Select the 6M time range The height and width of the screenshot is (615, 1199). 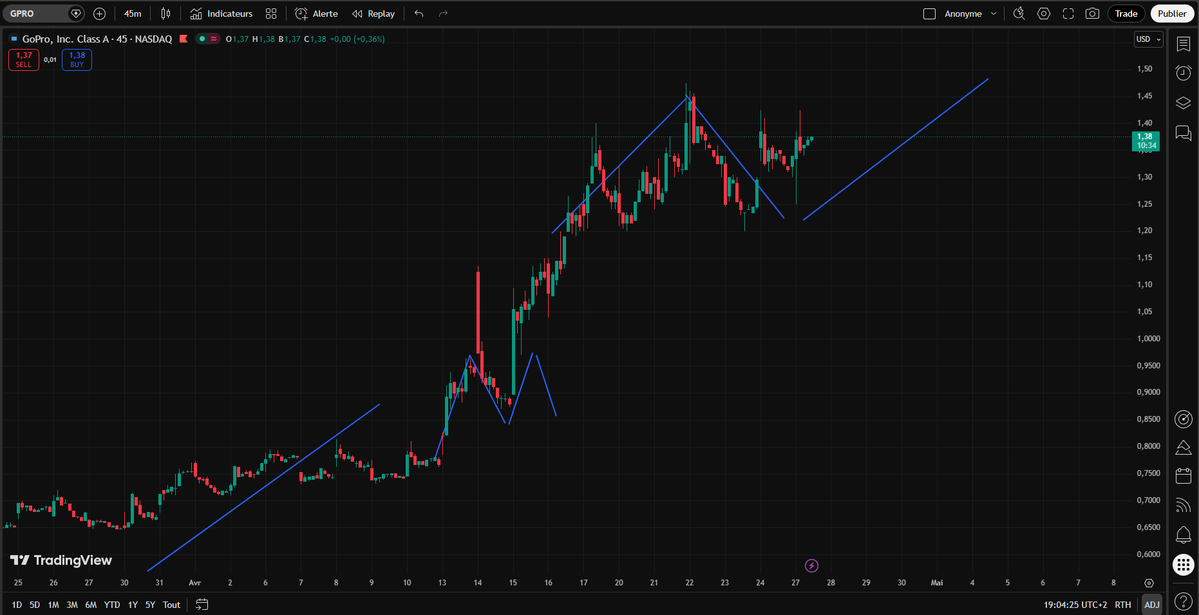pos(91,604)
